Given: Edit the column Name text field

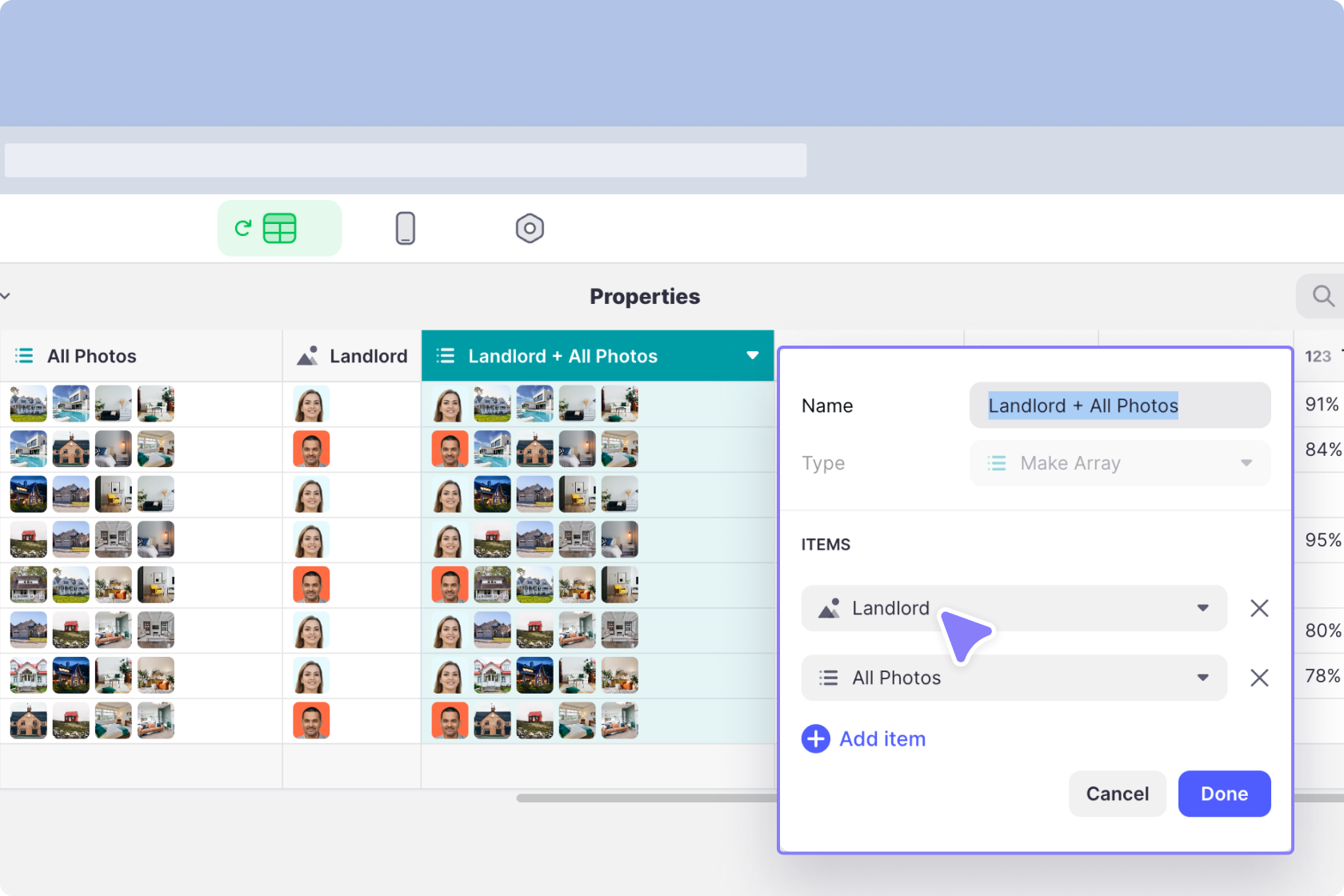Looking at the screenshot, I should tap(1119, 406).
